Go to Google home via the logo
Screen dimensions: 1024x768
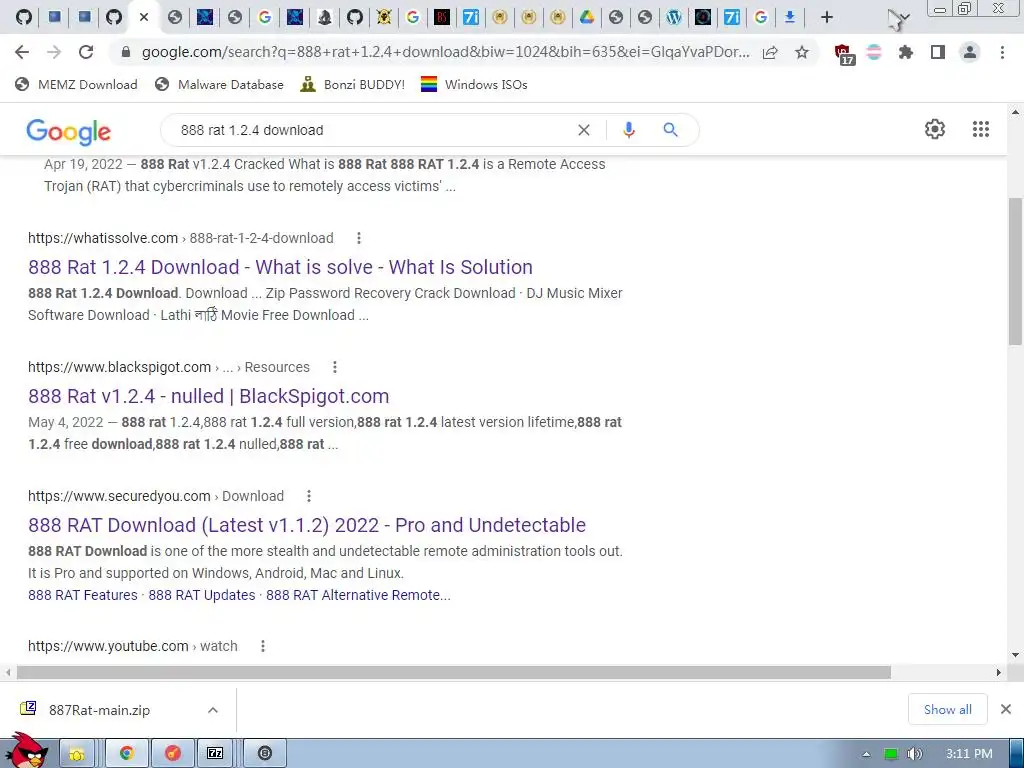coord(69,131)
